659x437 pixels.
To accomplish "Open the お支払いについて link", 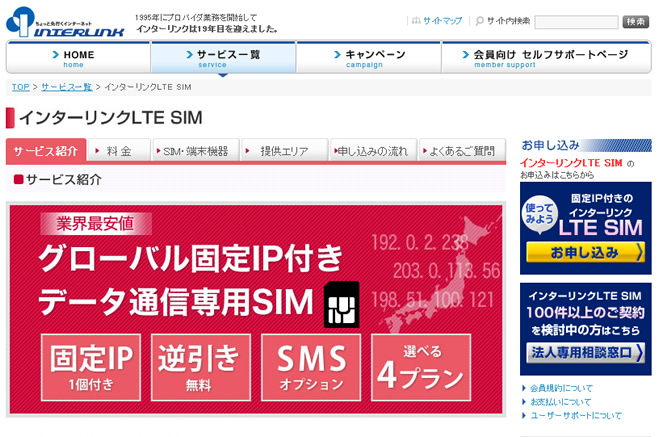I will pos(561,402).
